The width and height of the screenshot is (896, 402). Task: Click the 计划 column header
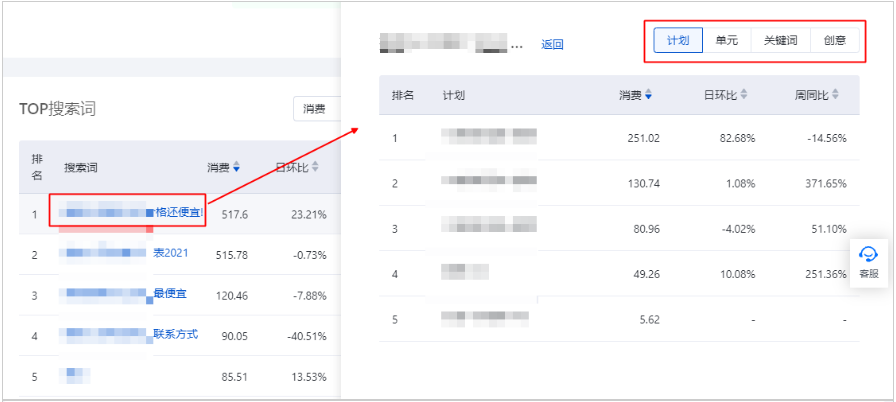pos(453,95)
